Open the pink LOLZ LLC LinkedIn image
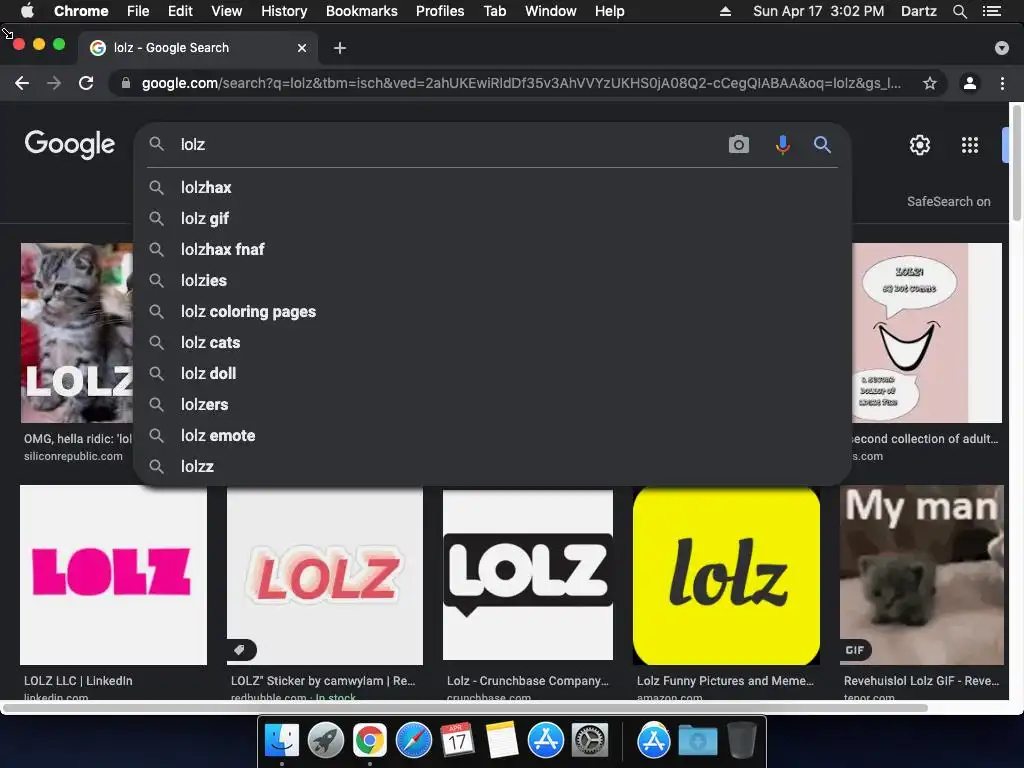The image size is (1024, 768). [114, 575]
